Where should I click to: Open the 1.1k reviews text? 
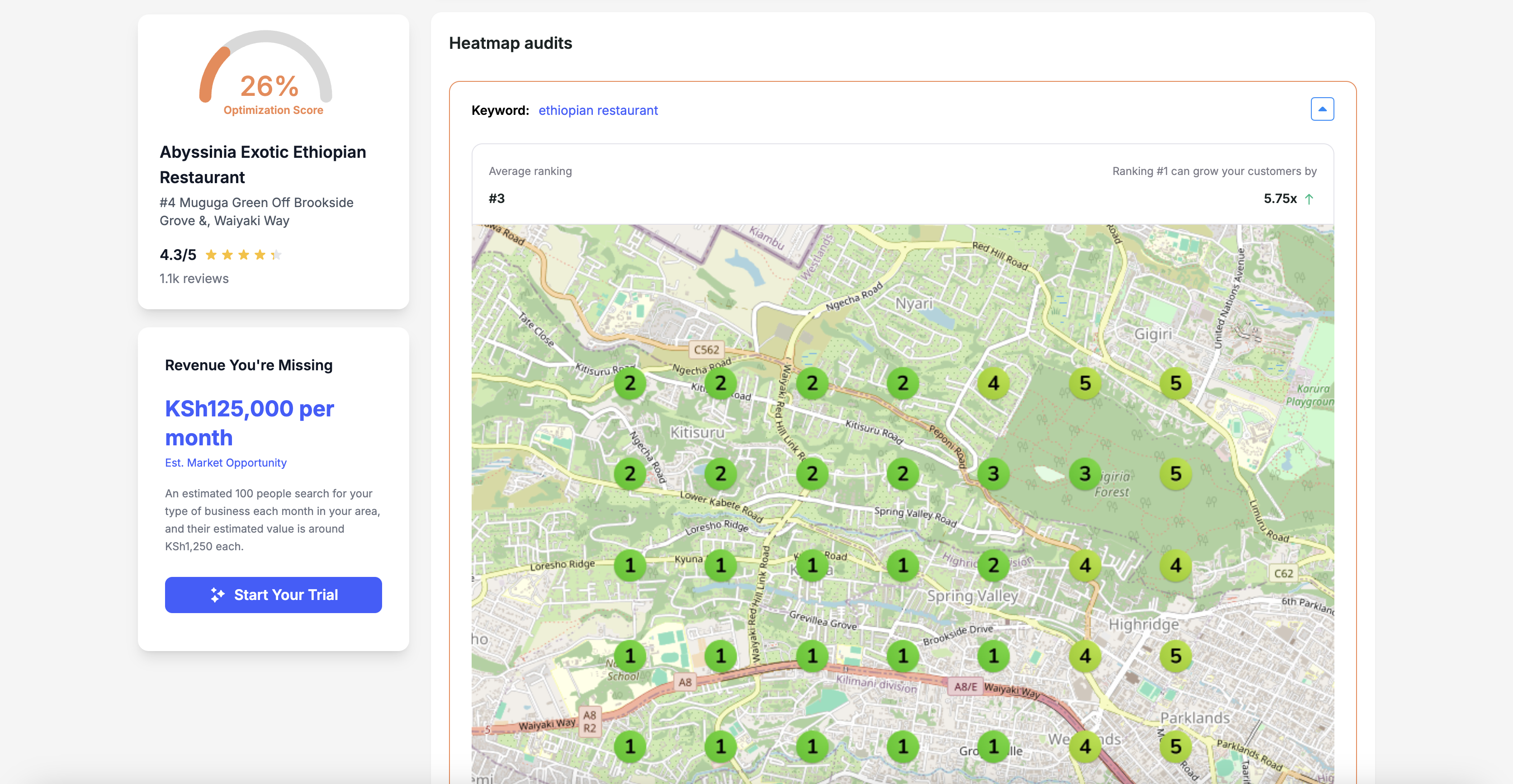[194, 279]
